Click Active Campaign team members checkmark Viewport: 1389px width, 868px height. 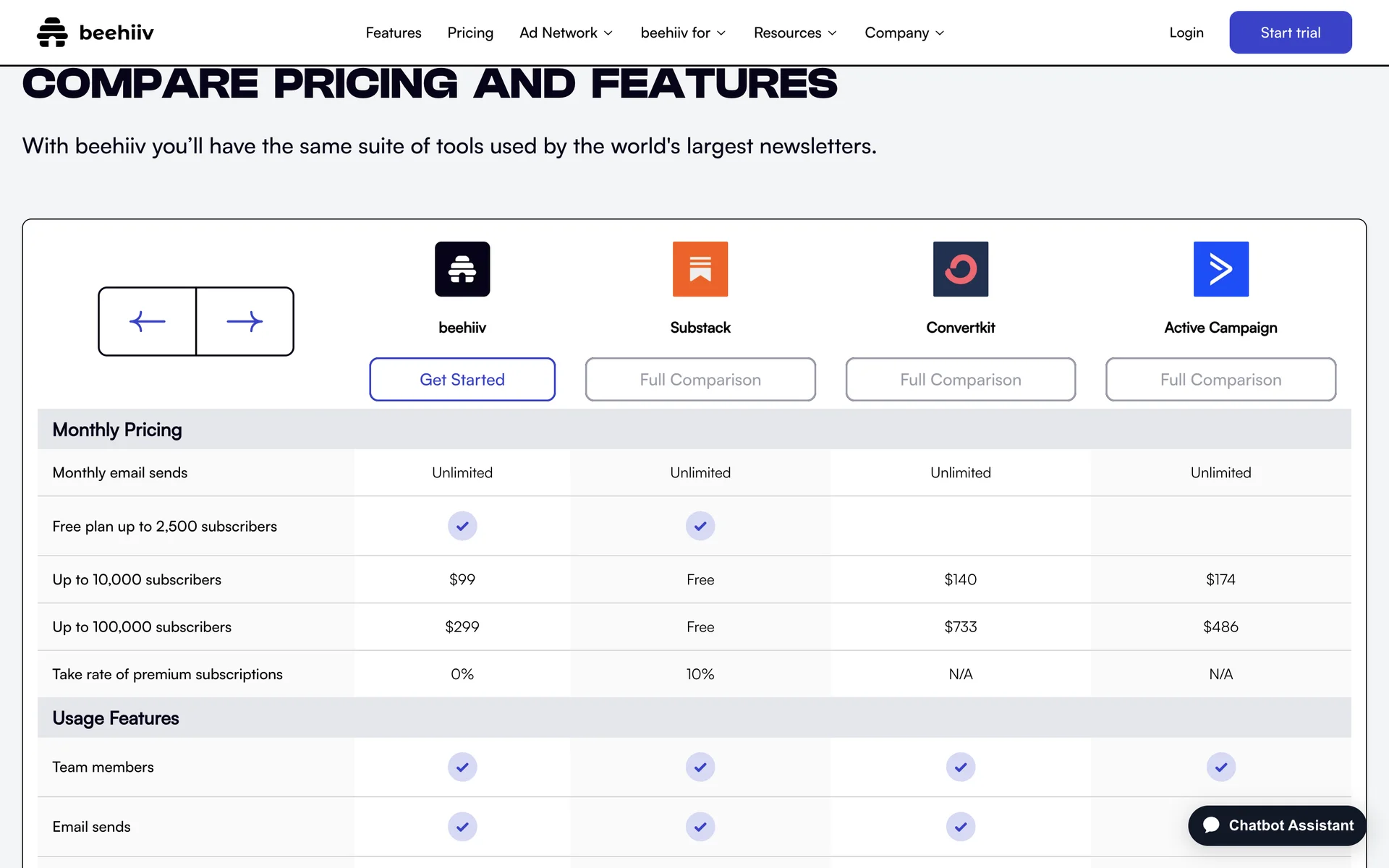(x=1220, y=767)
